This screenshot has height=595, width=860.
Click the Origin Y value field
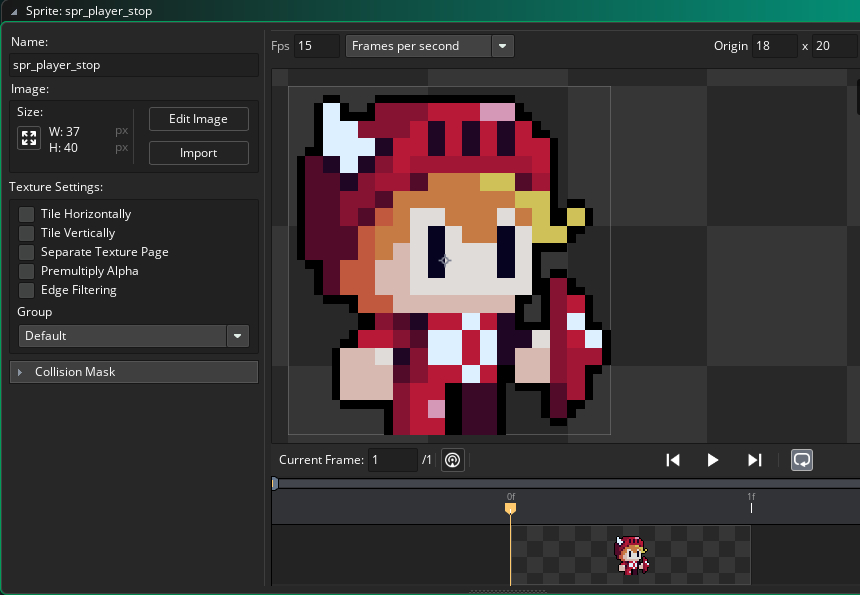click(x=834, y=46)
